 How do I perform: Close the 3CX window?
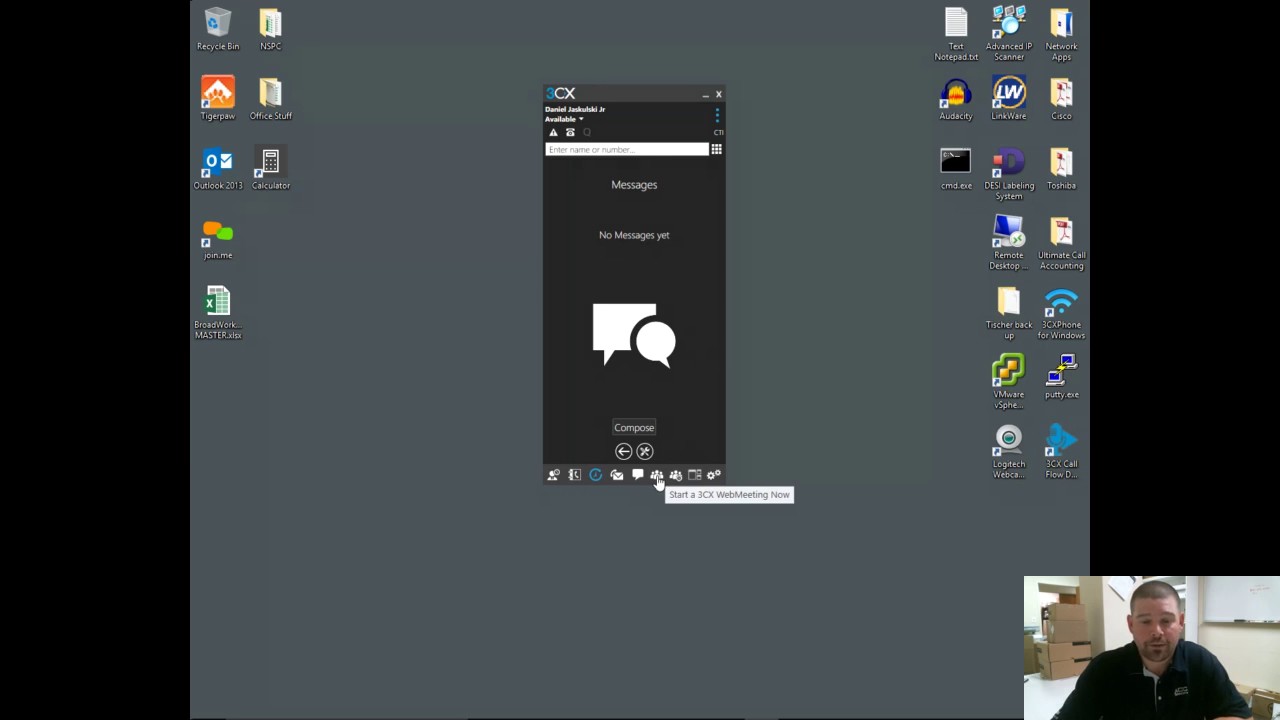718,94
